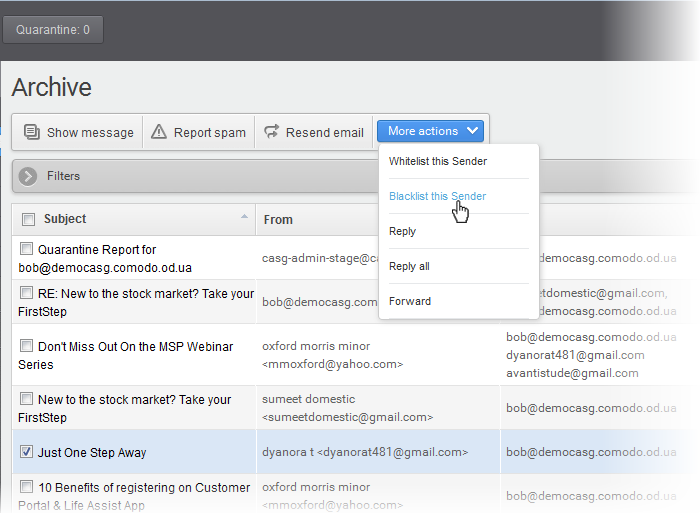
Task: Select Reply from More actions menu
Action: (x=402, y=231)
